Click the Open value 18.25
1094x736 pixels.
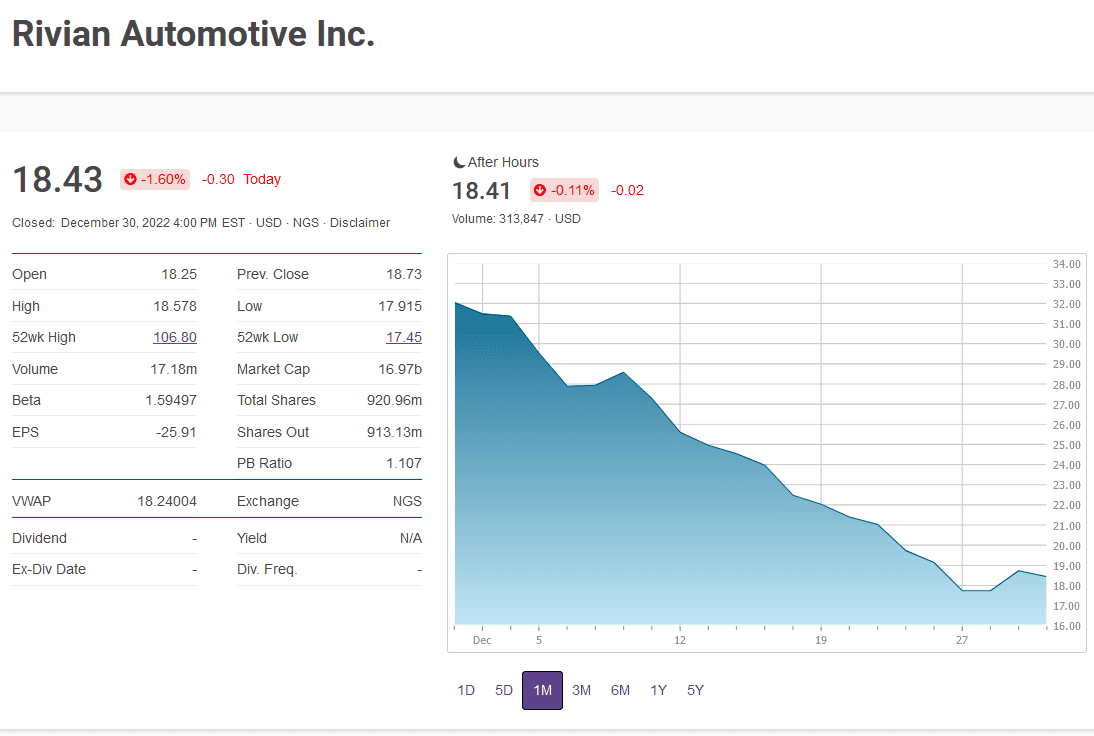[x=179, y=274]
